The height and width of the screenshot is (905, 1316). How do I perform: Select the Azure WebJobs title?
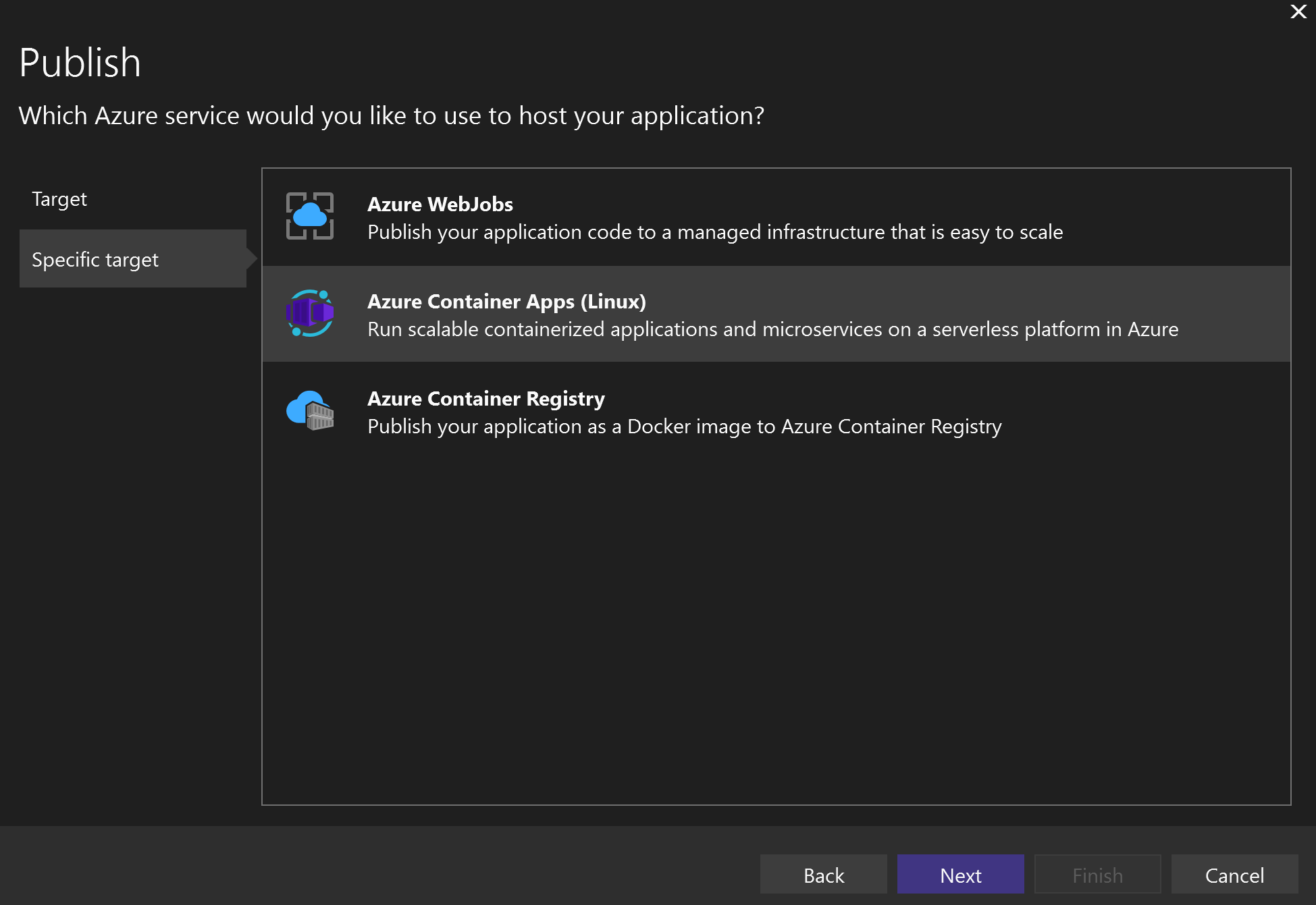pyautogui.click(x=440, y=204)
